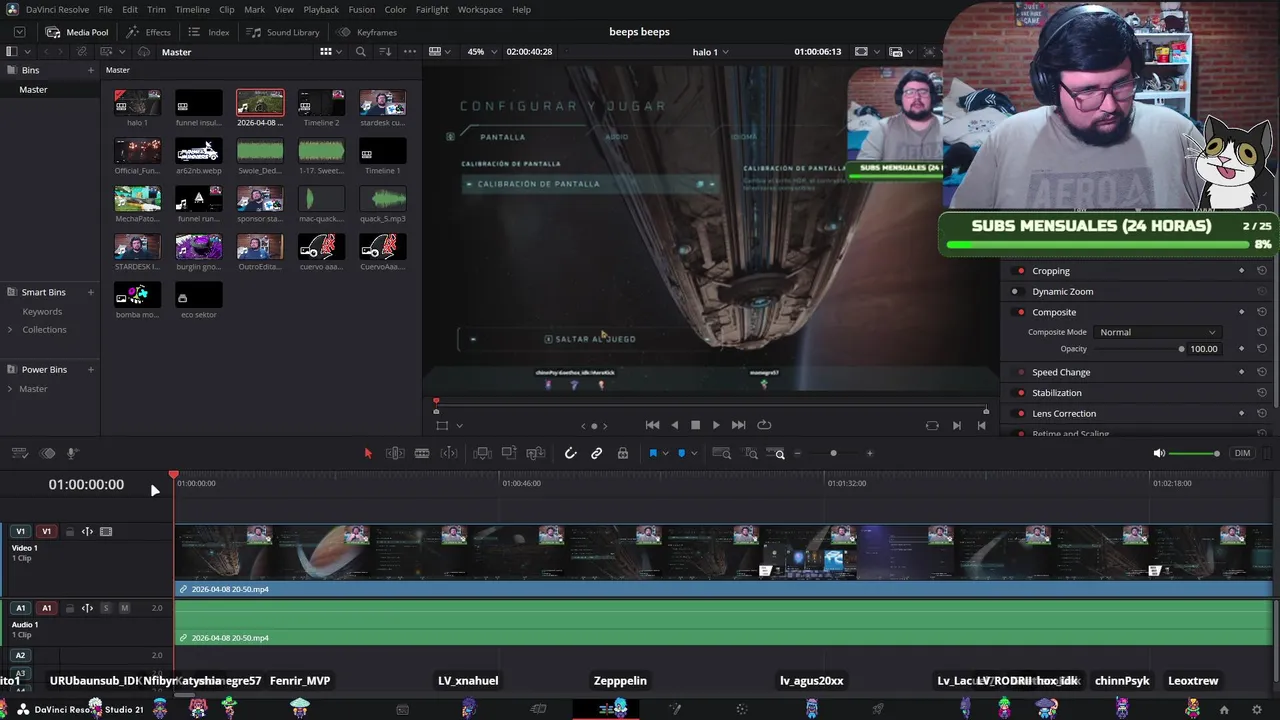1280x720 pixels.
Task: Add a marker using the marker icon
Action: click(x=681, y=453)
